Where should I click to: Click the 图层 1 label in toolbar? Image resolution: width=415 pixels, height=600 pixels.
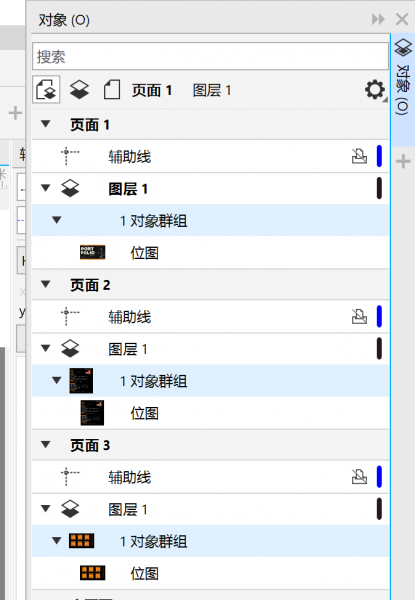point(212,90)
